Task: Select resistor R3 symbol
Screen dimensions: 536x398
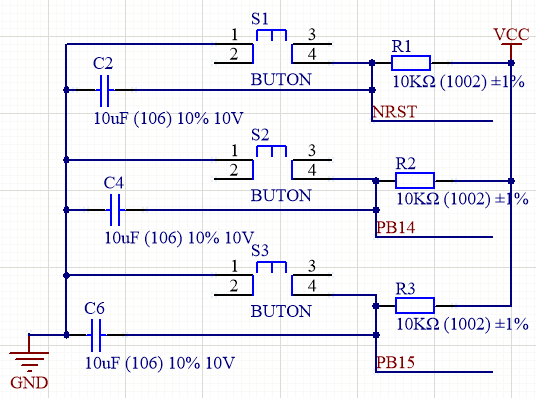Action: pyautogui.click(x=415, y=306)
